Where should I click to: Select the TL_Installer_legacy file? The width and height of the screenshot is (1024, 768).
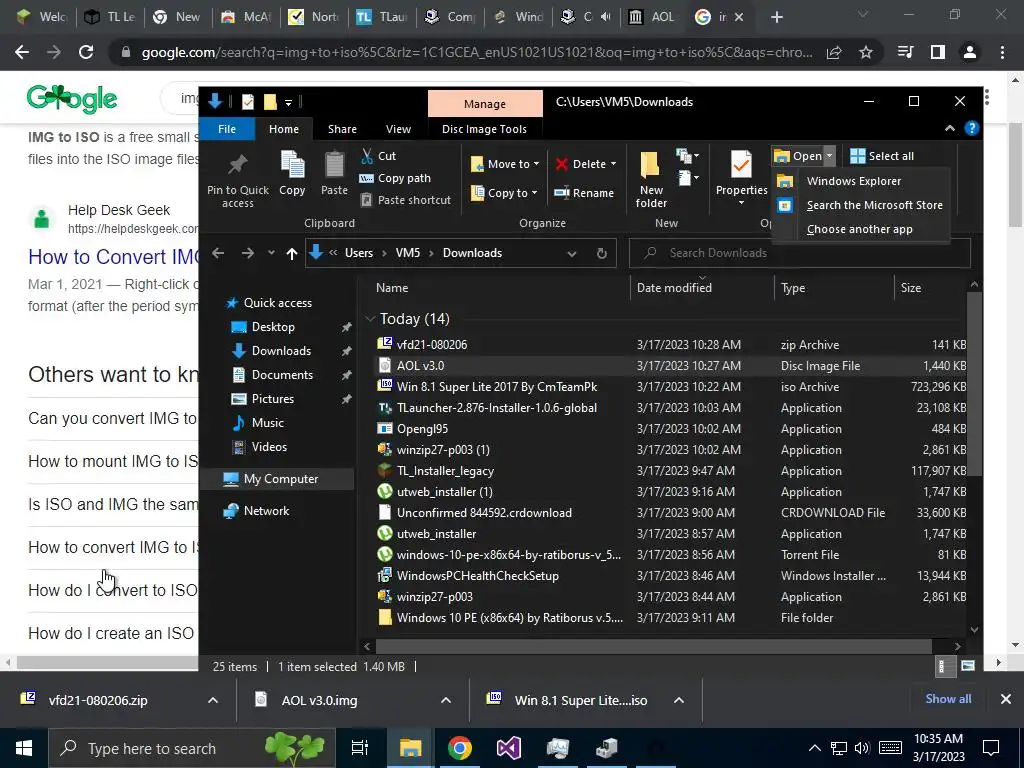(445, 471)
